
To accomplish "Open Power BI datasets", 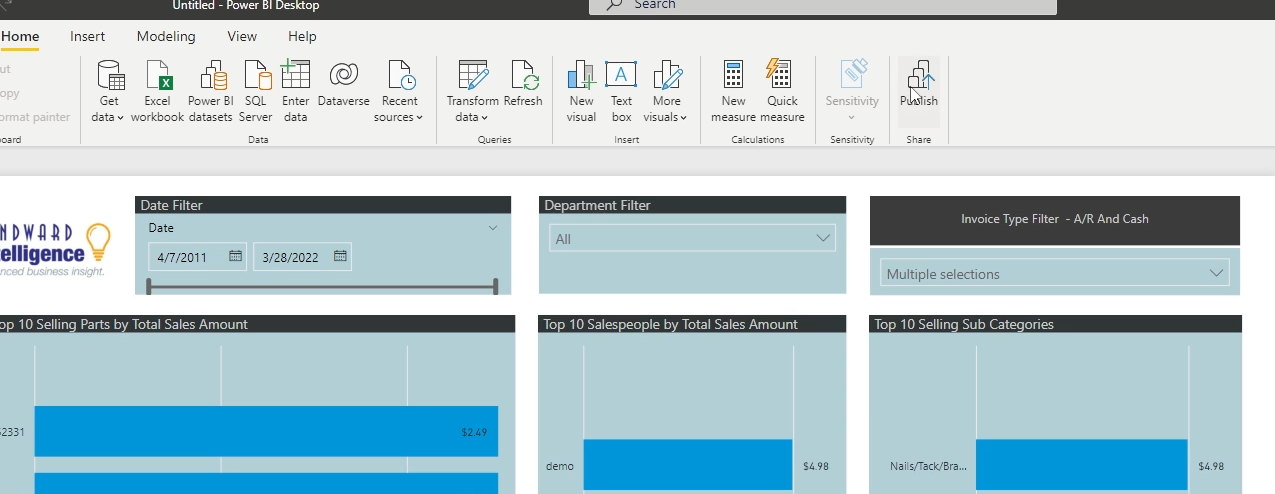I will 211,91.
